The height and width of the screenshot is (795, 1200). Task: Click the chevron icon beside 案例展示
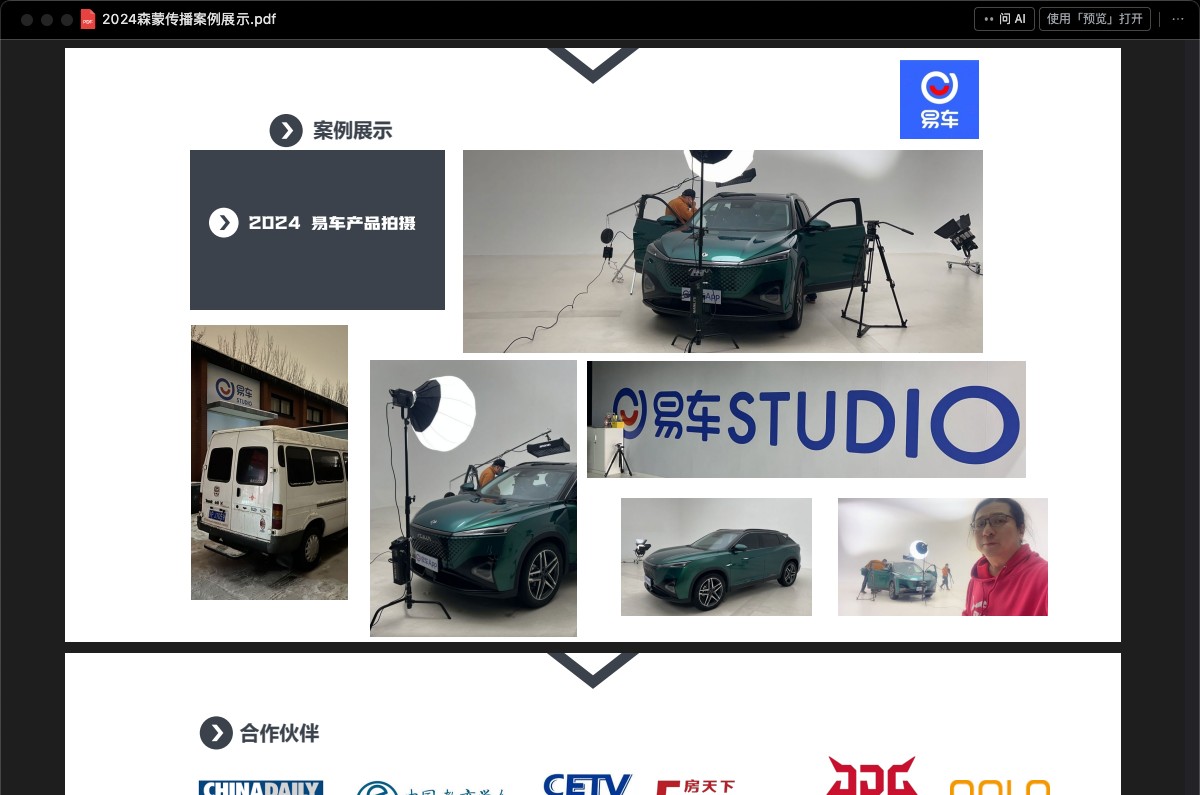click(x=286, y=130)
